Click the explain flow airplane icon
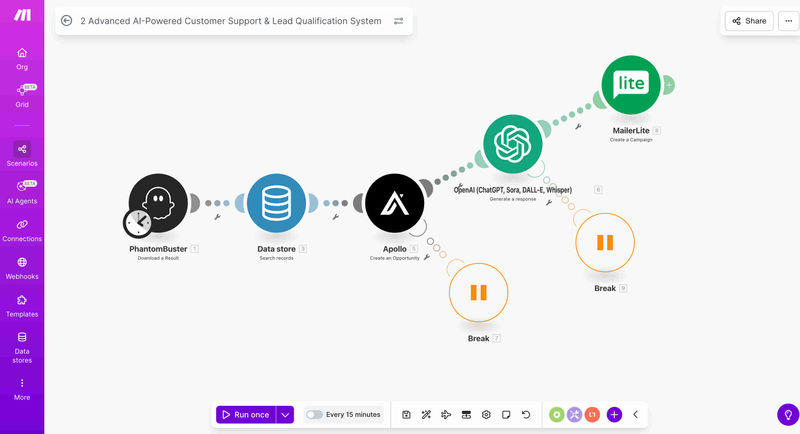Screen dimensions: 800x434 point(446,415)
